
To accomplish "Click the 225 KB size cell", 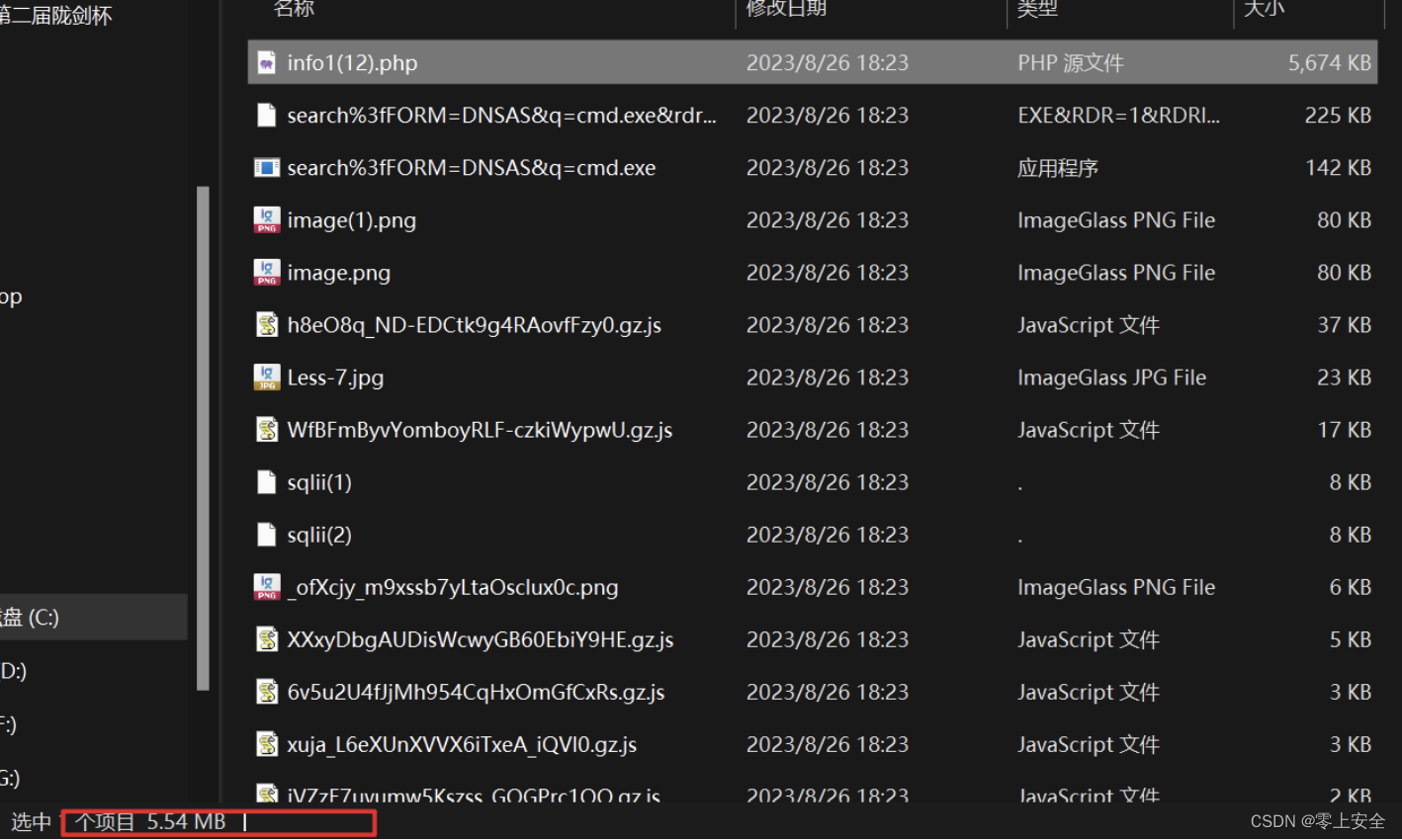I will (x=1338, y=116).
